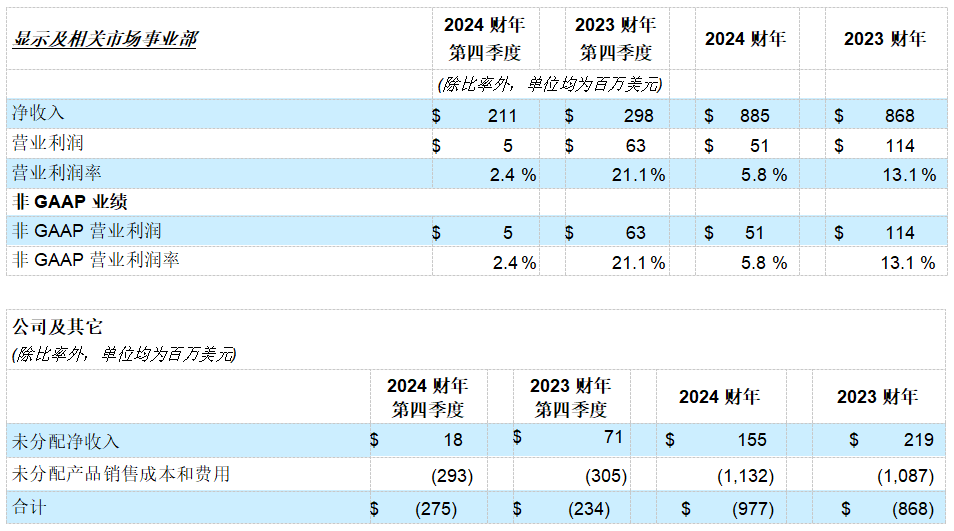
Task: Click the 未分配净收入 value 71
Action: pos(613,438)
